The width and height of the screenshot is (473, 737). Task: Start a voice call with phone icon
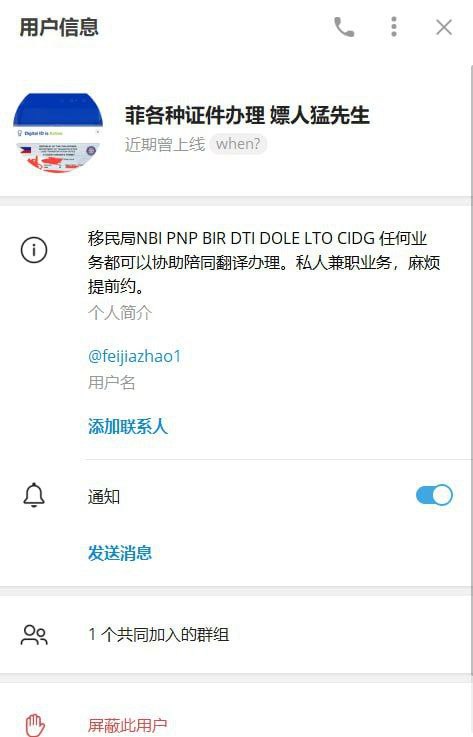344,27
